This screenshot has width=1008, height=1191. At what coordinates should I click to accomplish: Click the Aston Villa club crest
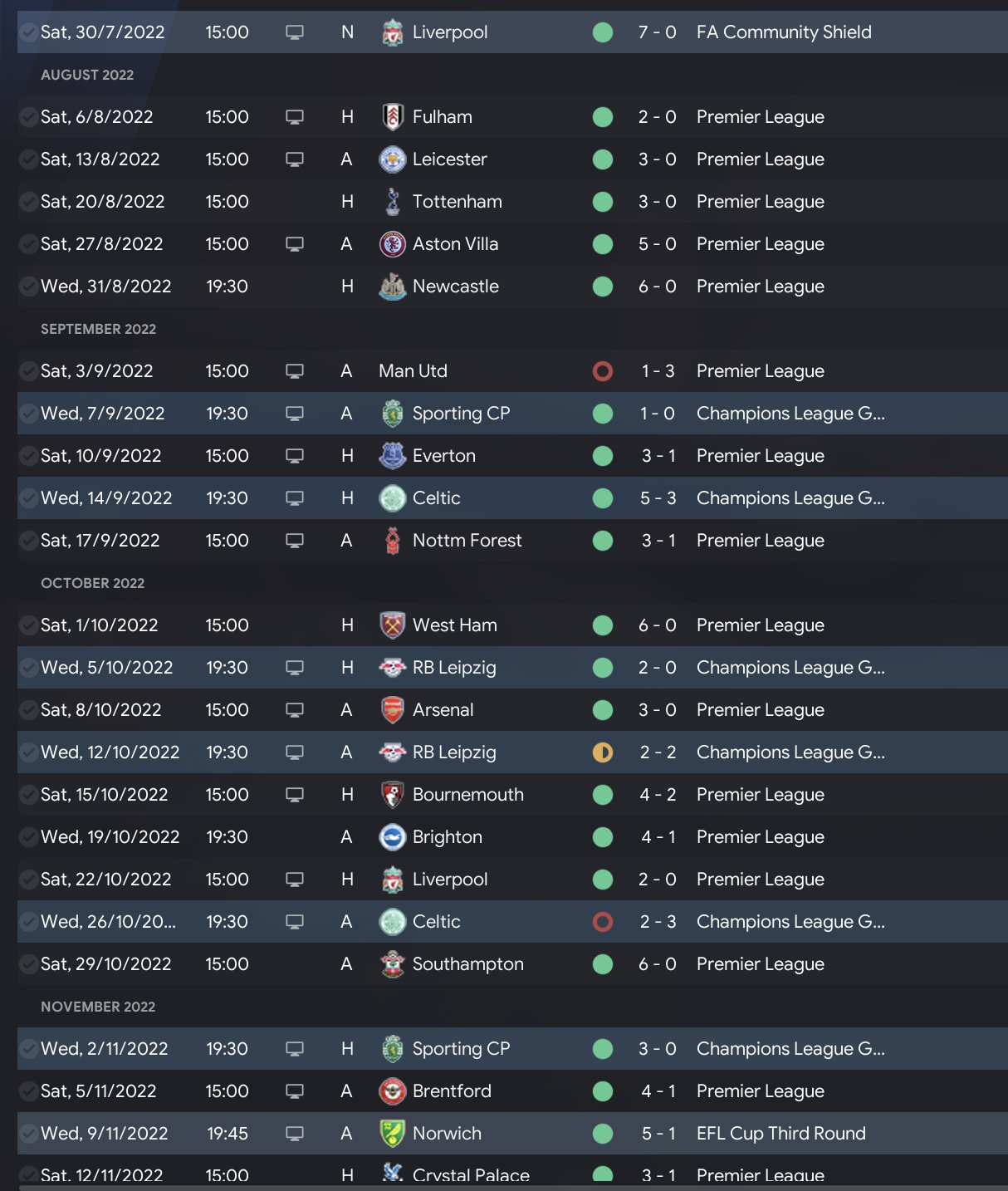click(x=393, y=244)
